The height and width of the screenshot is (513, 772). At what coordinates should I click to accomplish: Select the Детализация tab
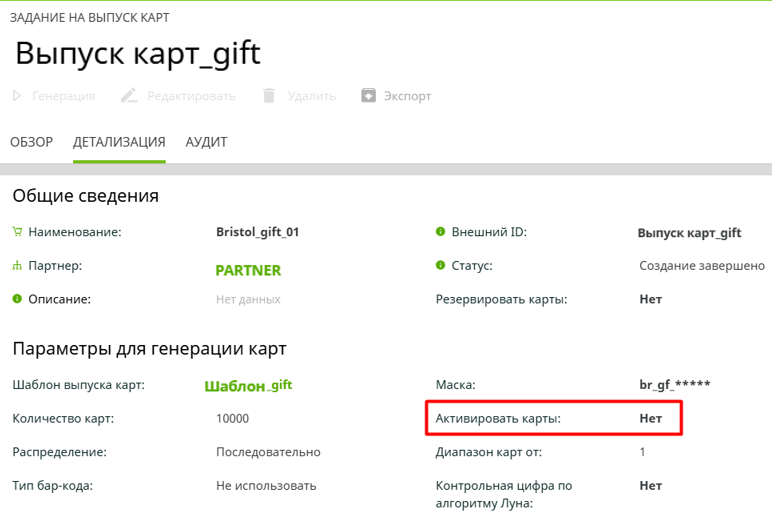coord(119,142)
